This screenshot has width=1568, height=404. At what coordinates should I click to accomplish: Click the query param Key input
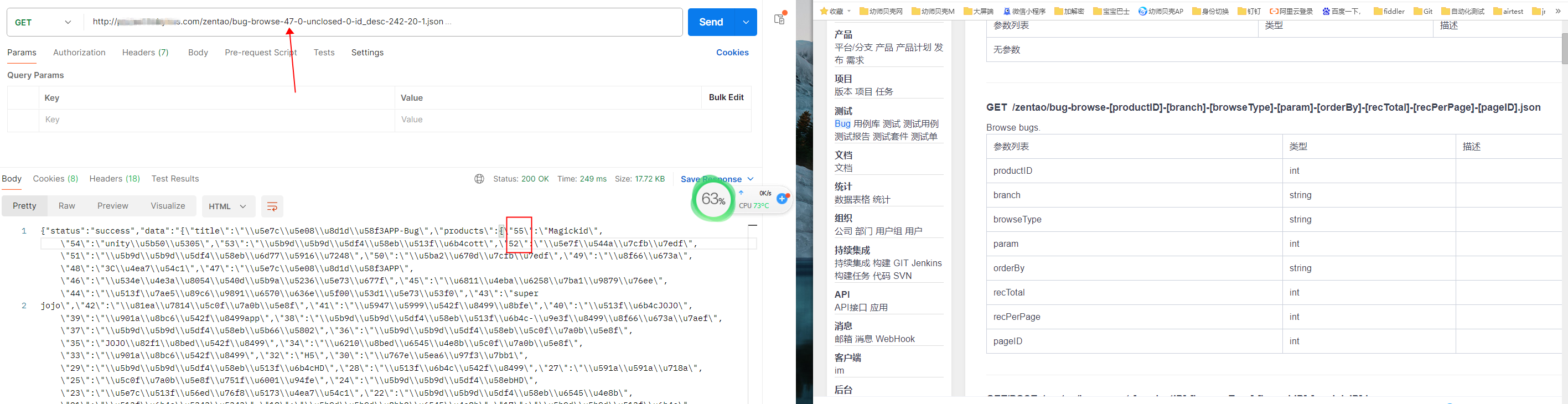pyautogui.click(x=217, y=120)
